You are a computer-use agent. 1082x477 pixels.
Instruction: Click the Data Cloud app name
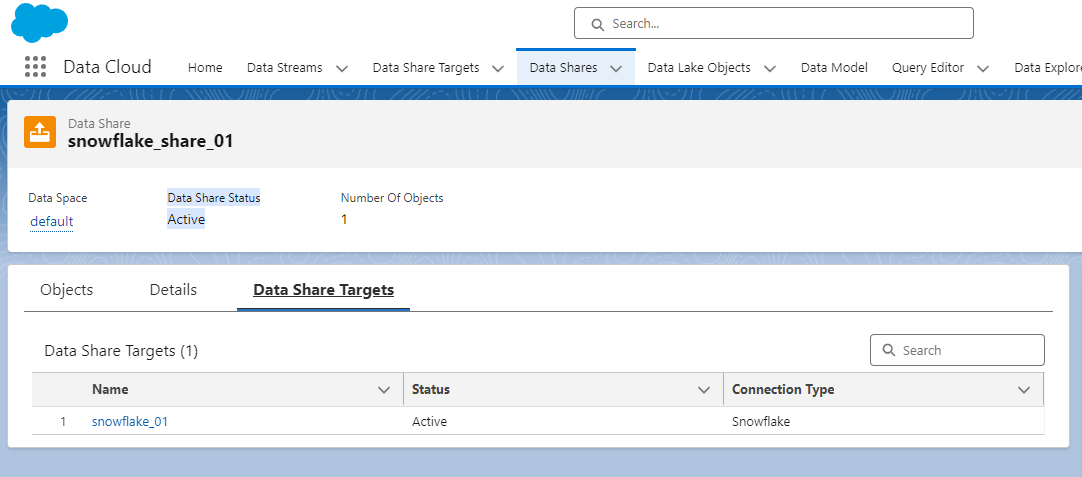[108, 67]
